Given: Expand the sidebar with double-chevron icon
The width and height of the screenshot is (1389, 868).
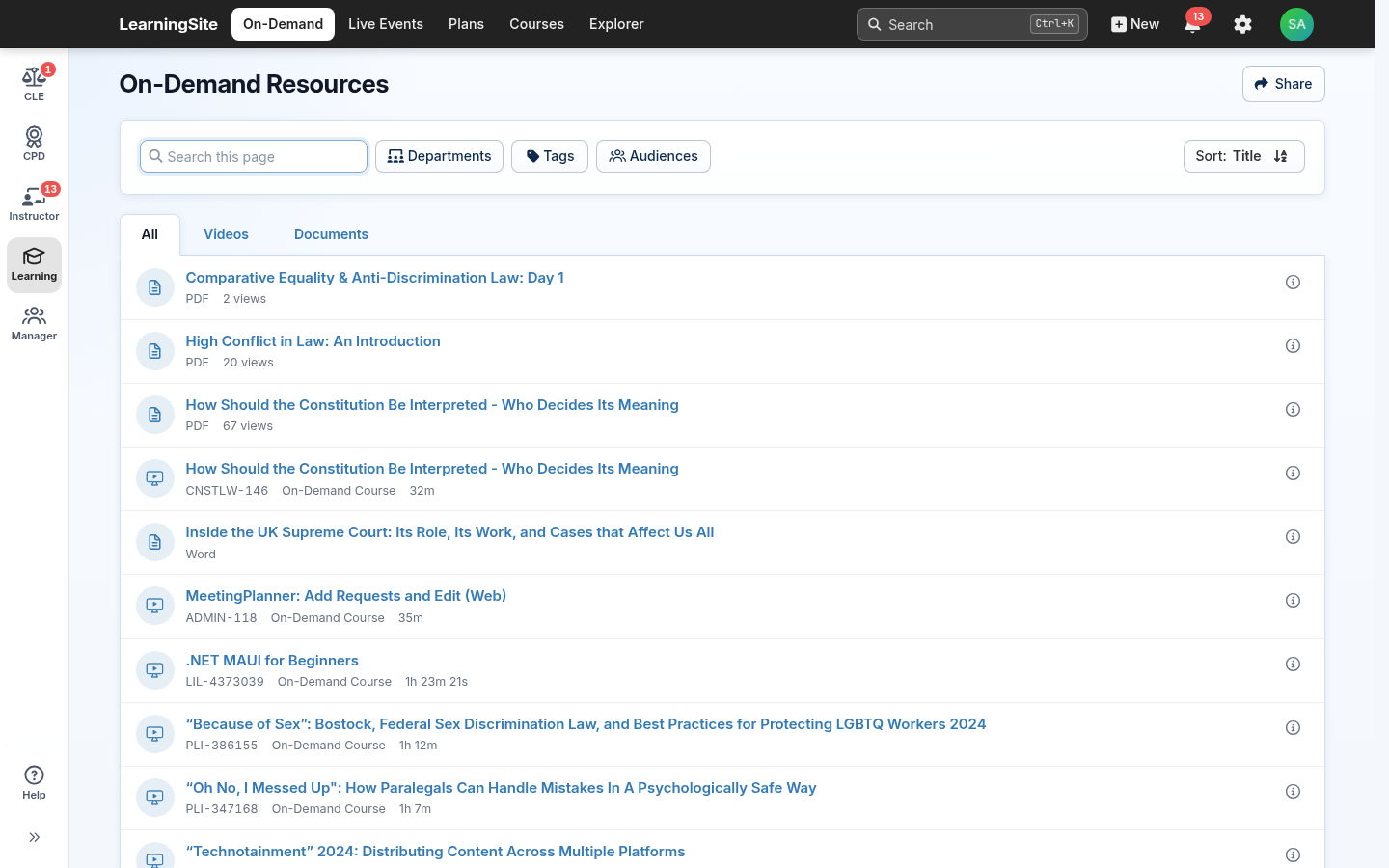Looking at the screenshot, I should click(34, 837).
